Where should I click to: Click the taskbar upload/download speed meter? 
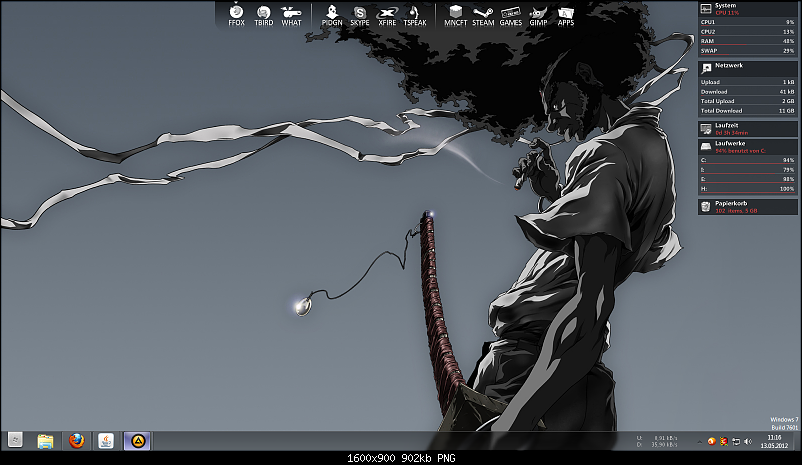(x=657, y=441)
